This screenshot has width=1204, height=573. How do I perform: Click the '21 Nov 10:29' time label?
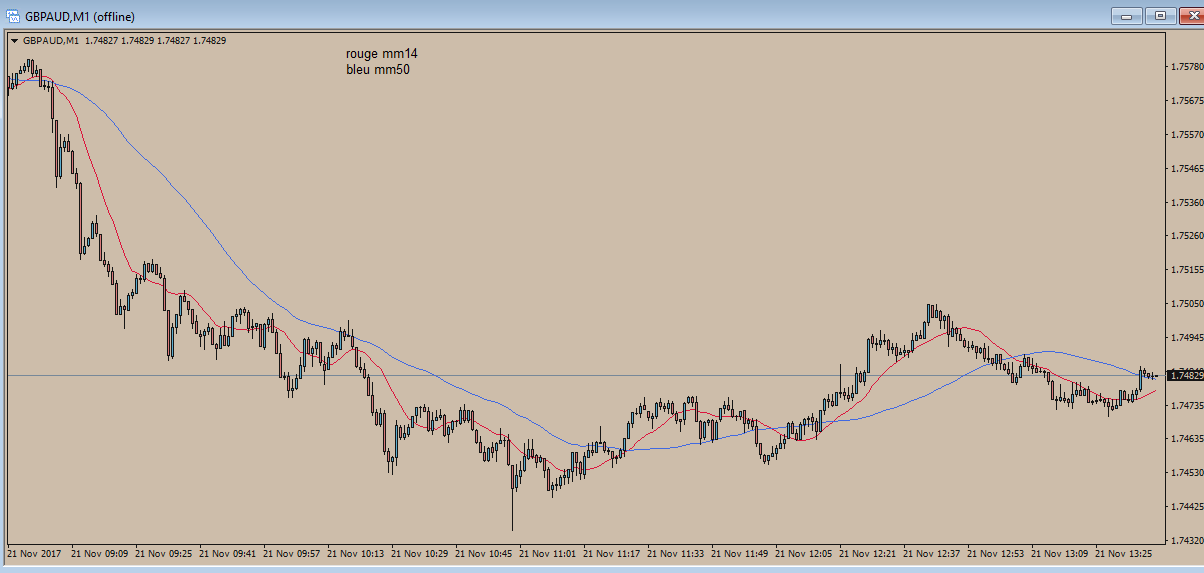coord(421,553)
